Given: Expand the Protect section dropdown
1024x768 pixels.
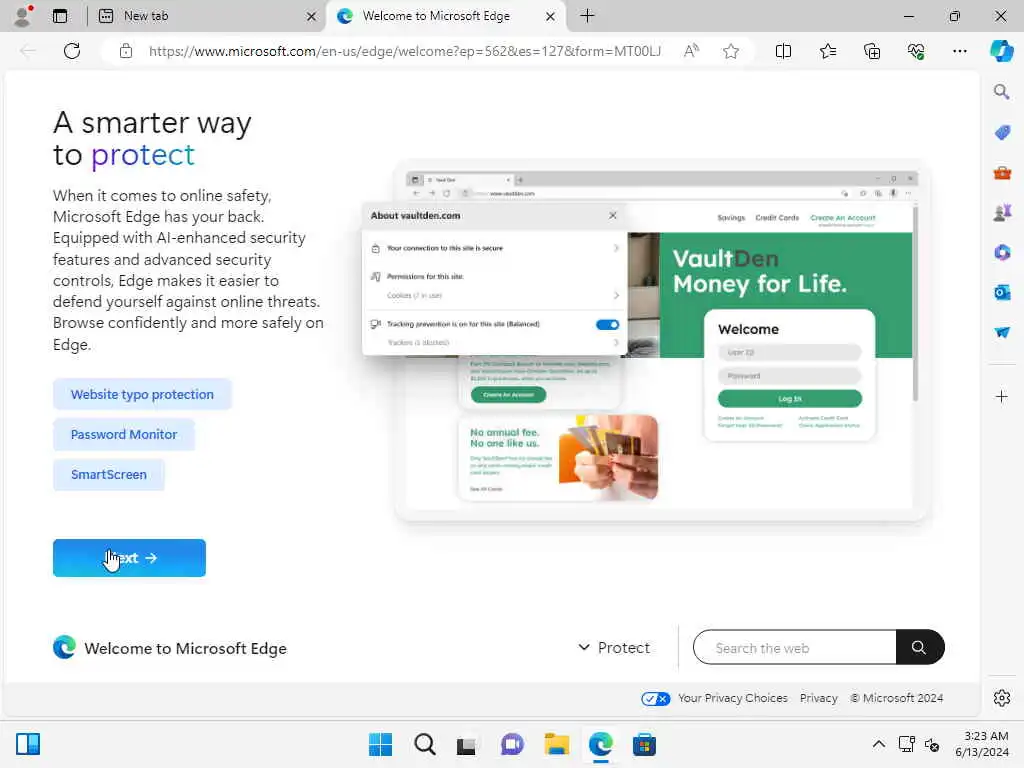Looking at the screenshot, I should (x=614, y=648).
